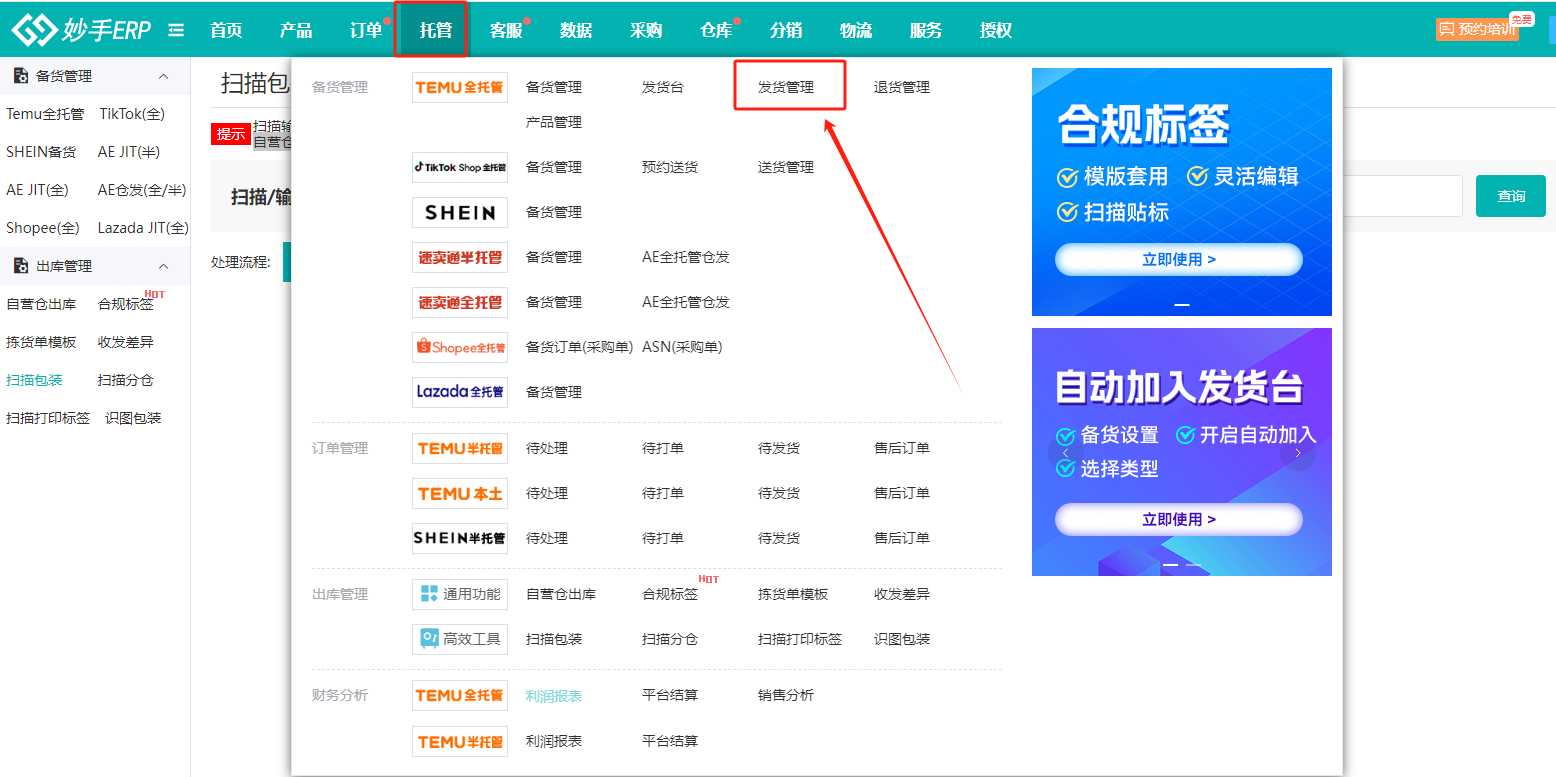The height and width of the screenshot is (777, 1556).
Task: Open 销售分析 under 财务分析
Action: pyautogui.click(x=786, y=695)
